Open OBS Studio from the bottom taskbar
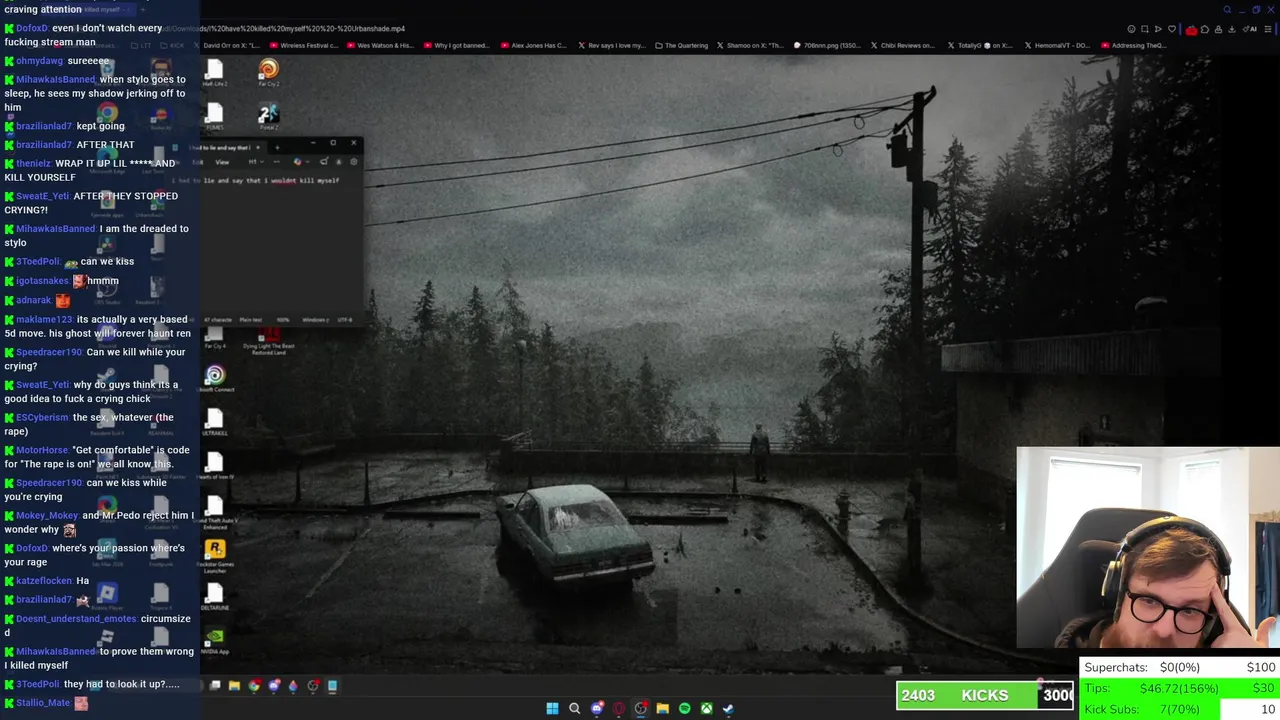 click(641, 708)
